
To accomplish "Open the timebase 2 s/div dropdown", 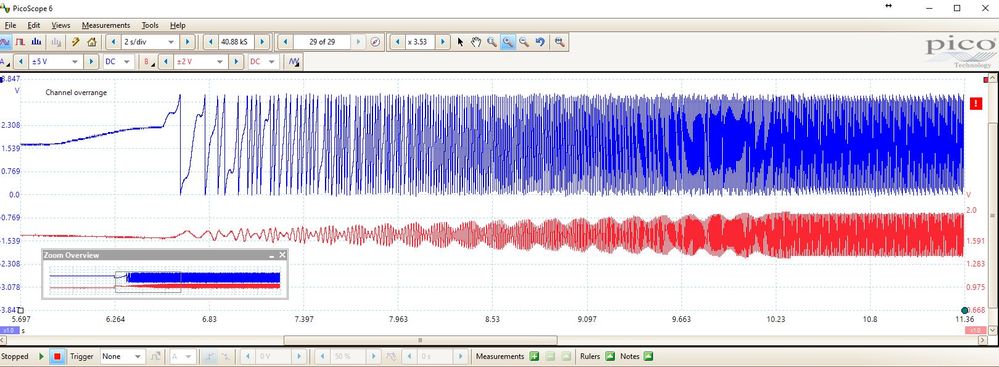I will tap(170, 42).
